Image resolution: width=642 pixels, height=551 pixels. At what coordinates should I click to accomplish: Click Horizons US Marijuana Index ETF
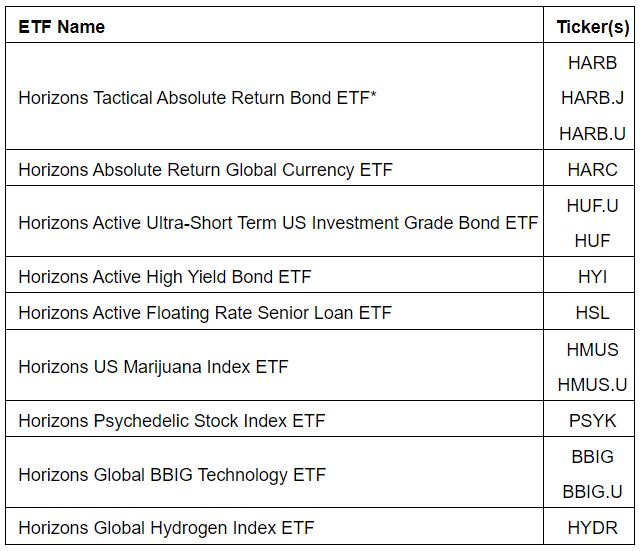tap(153, 367)
